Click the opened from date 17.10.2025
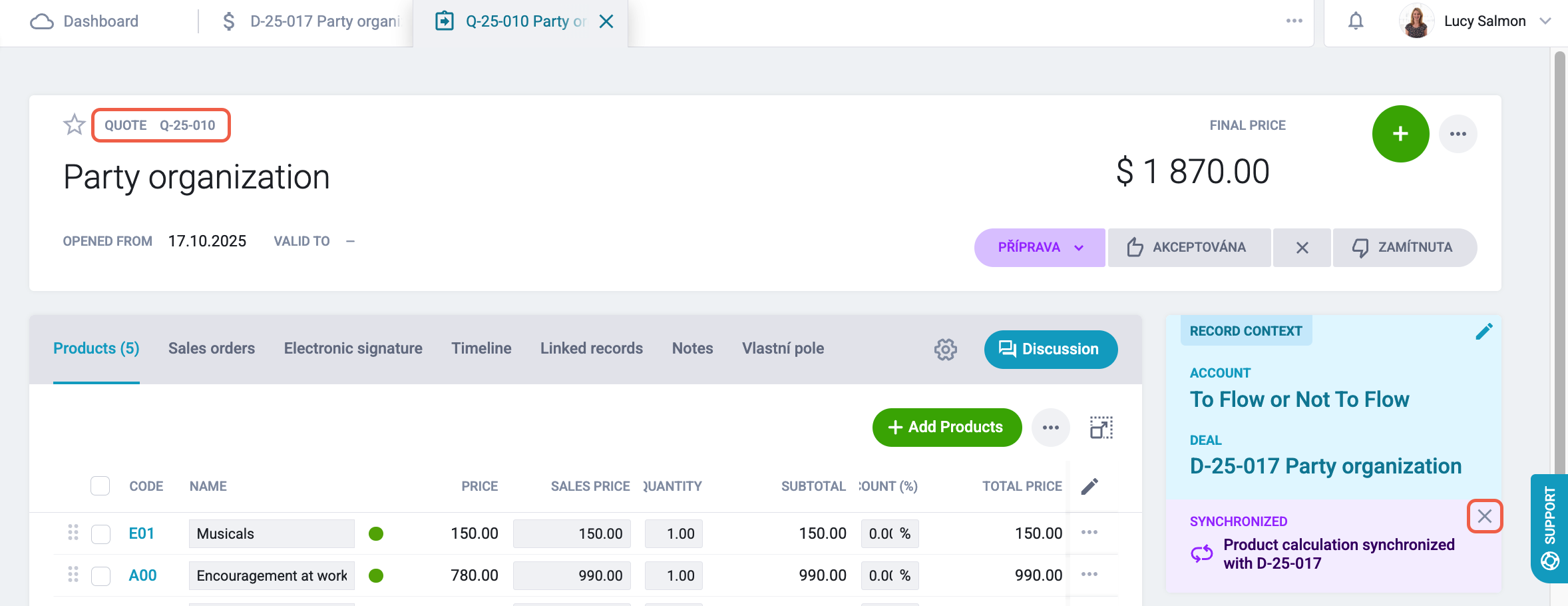The height and width of the screenshot is (606, 1568). (207, 241)
